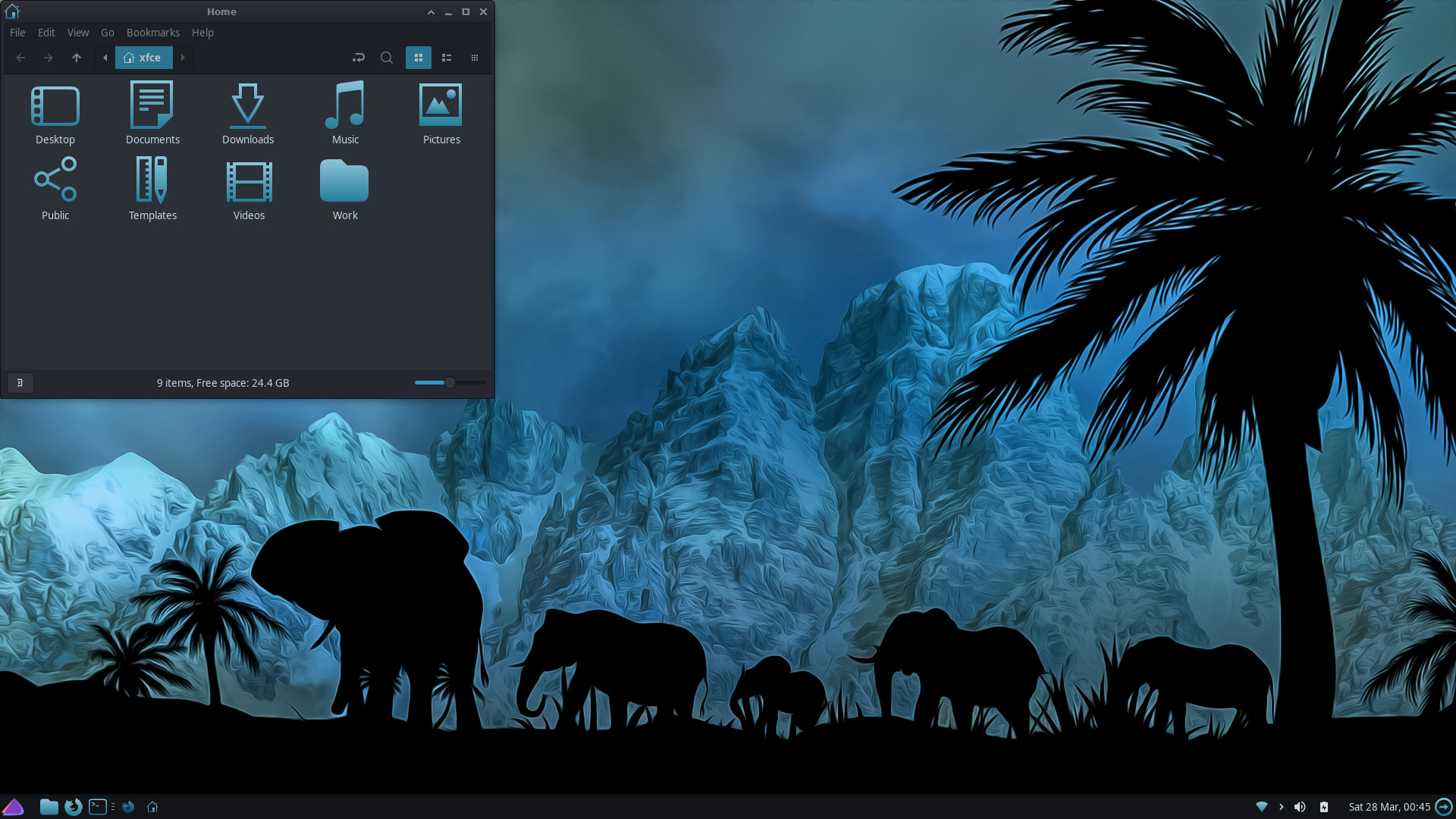Click the battery power icon in tray
The width and height of the screenshot is (1456, 819).
pyautogui.click(x=1324, y=807)
